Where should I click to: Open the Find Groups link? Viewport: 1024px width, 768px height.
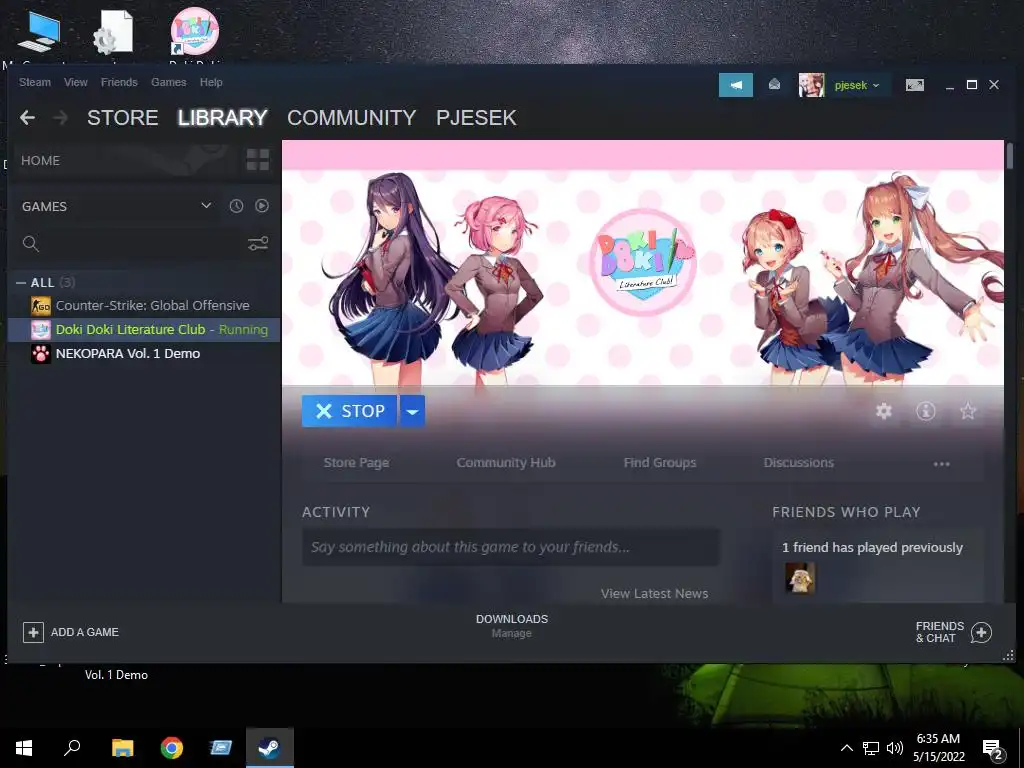click(x=660, y=463)
